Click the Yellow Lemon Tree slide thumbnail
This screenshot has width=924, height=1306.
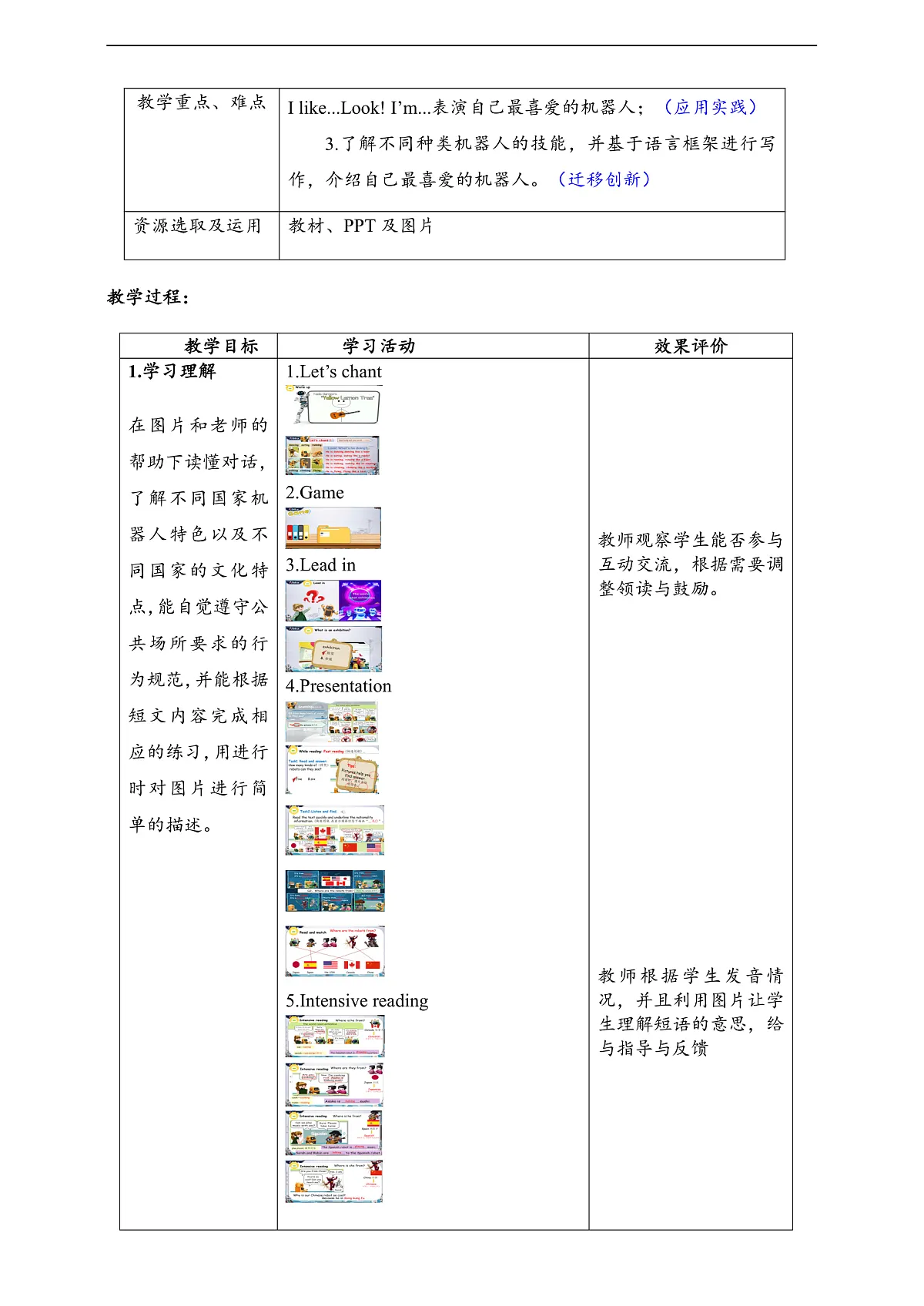(x=333, y=405)
